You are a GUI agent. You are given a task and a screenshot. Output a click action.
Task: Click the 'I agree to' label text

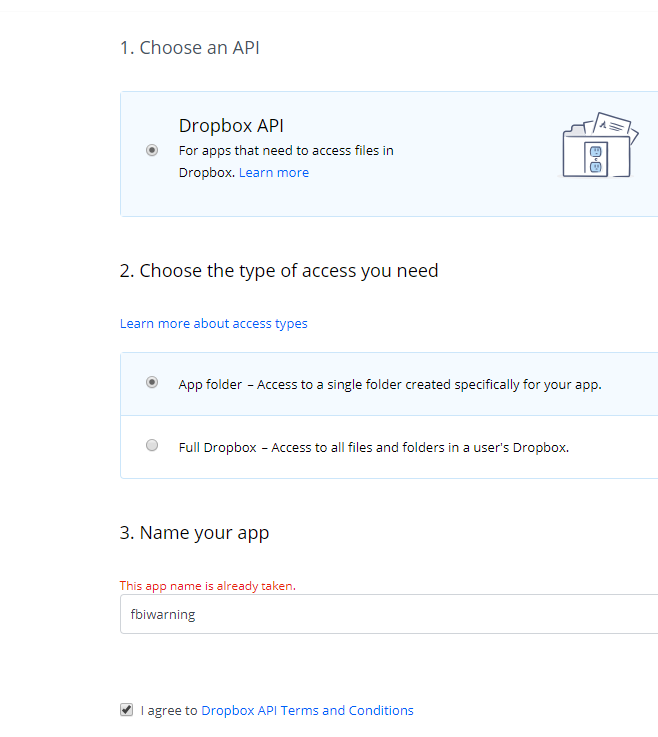coord(169,710)
